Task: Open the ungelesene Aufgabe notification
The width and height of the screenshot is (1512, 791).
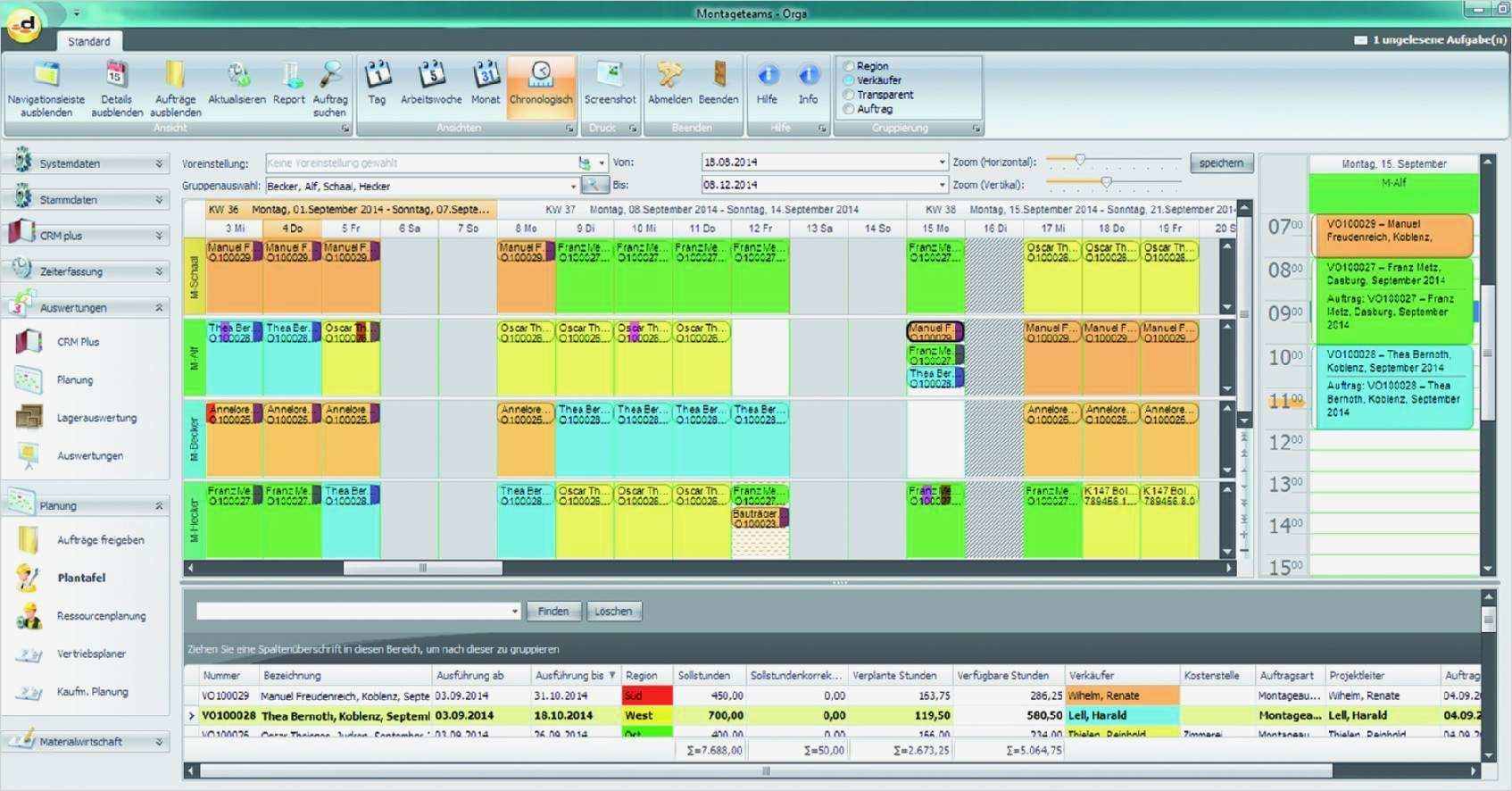Action: (x=1430, y=40)
